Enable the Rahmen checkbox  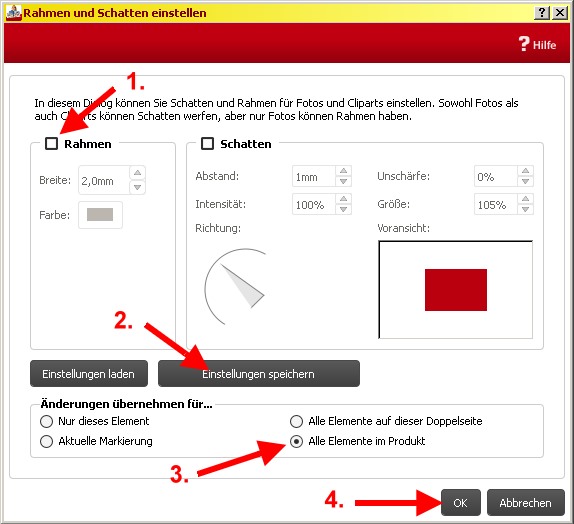[x=51, y=143]
